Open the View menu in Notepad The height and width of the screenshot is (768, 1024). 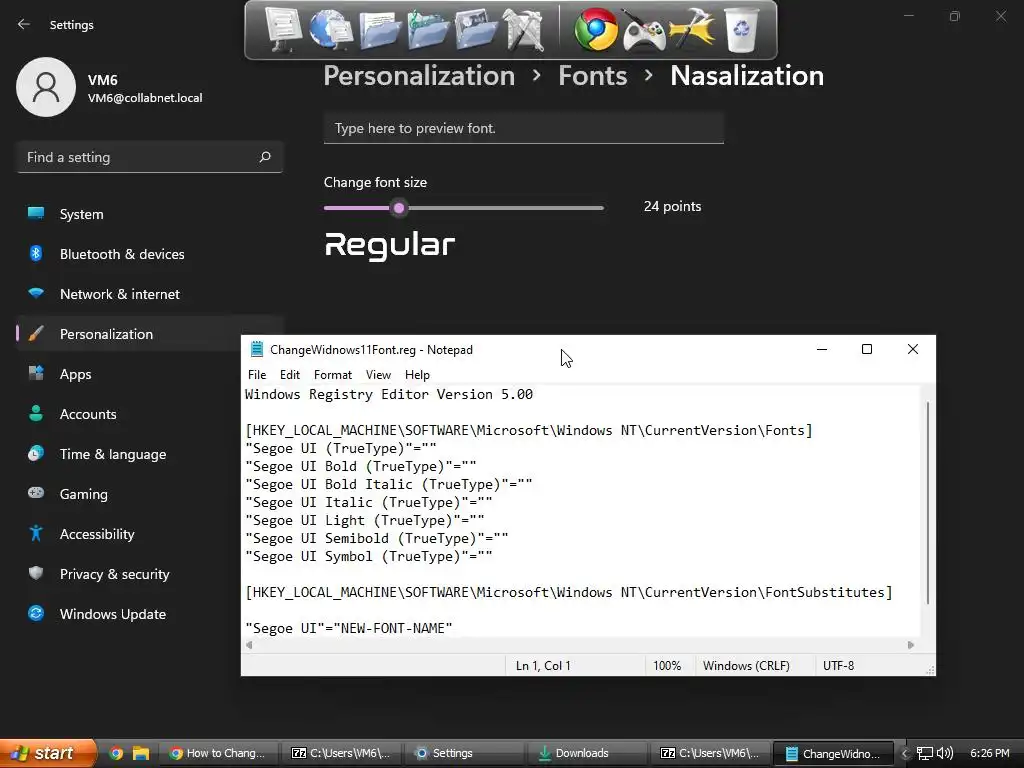(x=378, y=375)
